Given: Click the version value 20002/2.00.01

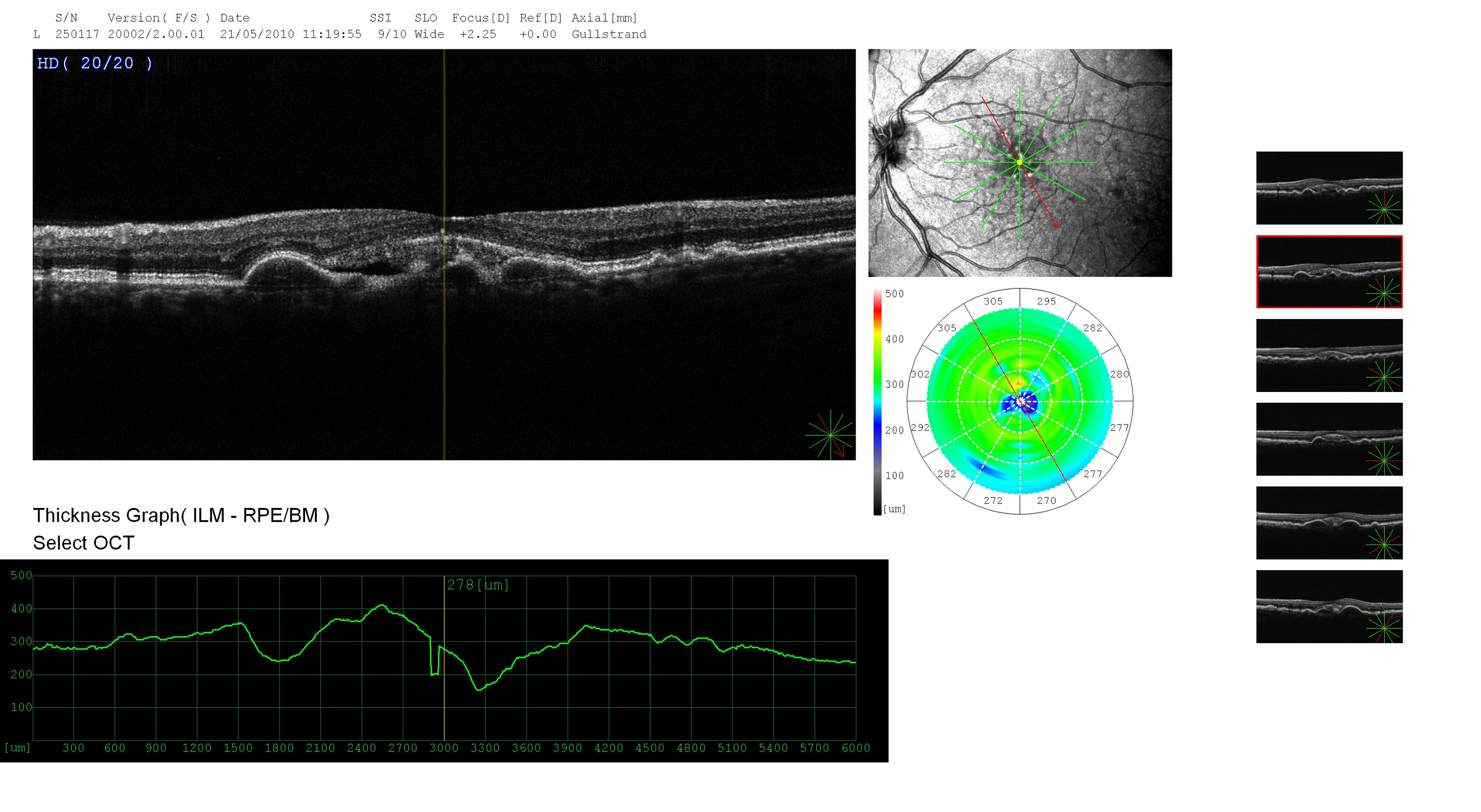Looking at the screenshot, I should [x=156, y=34].
